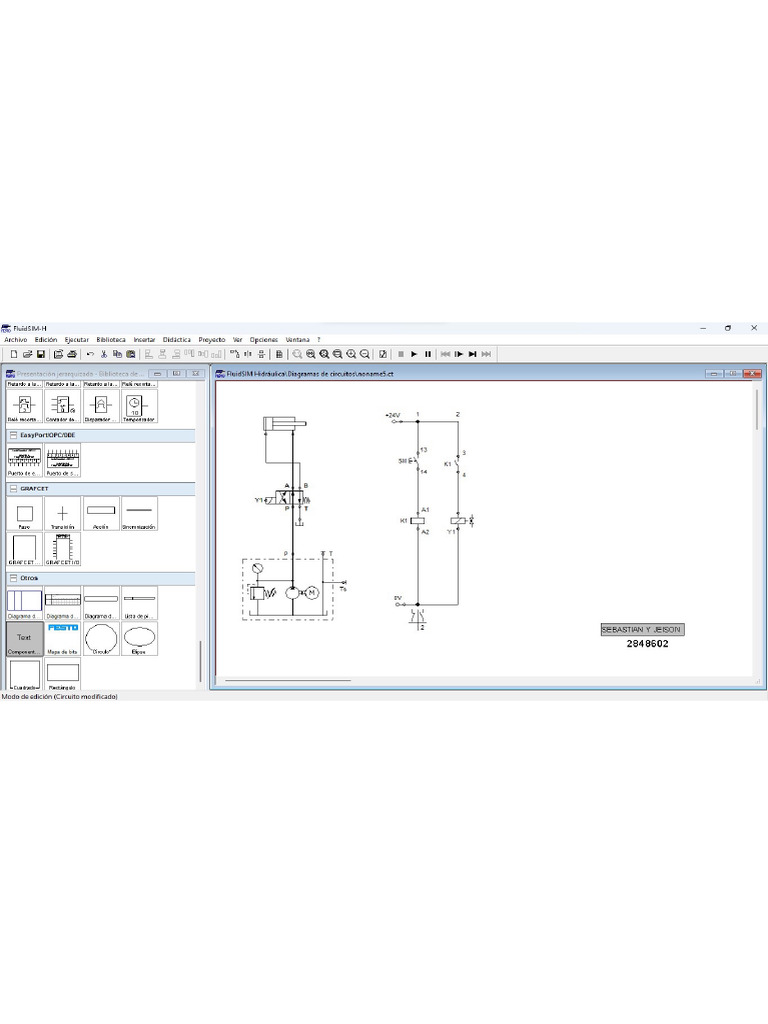768x1024 pixels.
Task: Stop the simulation
Action: pos(400,354)
